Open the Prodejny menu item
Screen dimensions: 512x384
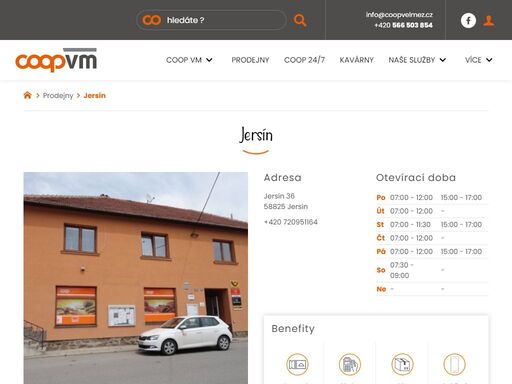(250, 60)
